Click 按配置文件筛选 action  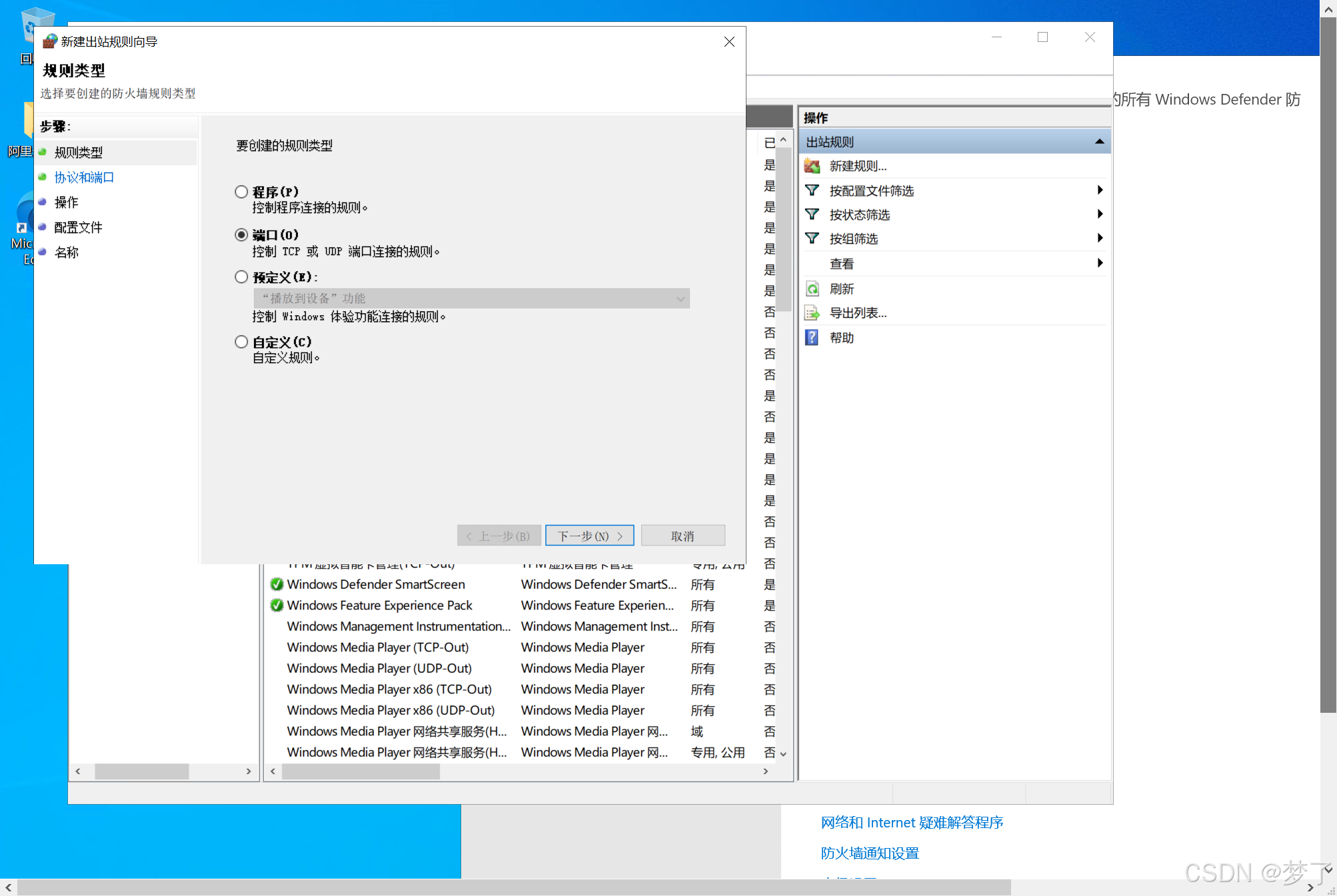click(872, 191)
